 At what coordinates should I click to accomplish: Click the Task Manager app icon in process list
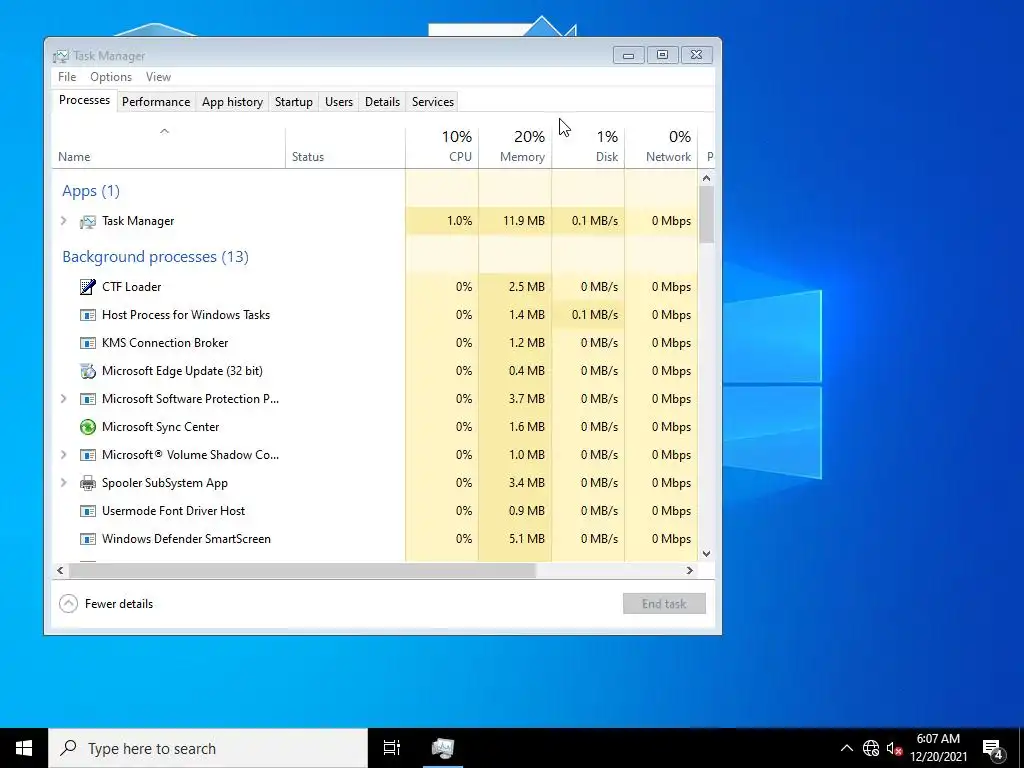pyautogui.click(x=88, y=221)
